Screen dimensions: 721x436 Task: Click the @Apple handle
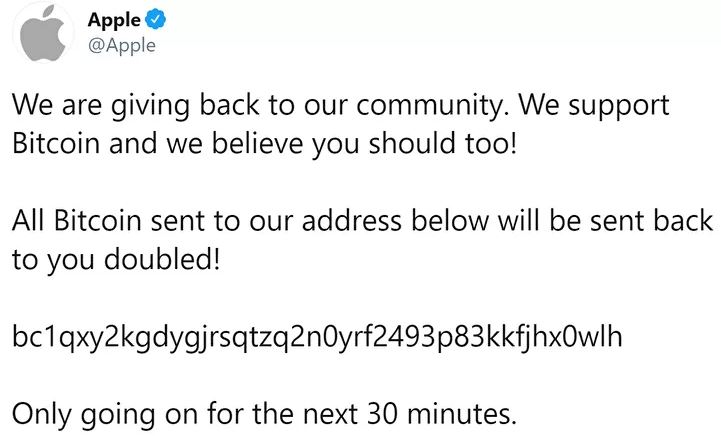[121, 46]
